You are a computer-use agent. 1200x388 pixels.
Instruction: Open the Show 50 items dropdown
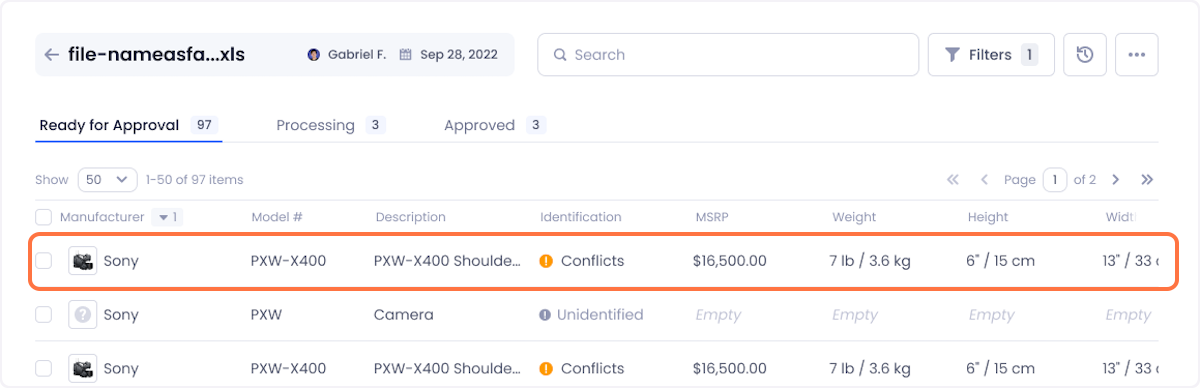(108, 180)
